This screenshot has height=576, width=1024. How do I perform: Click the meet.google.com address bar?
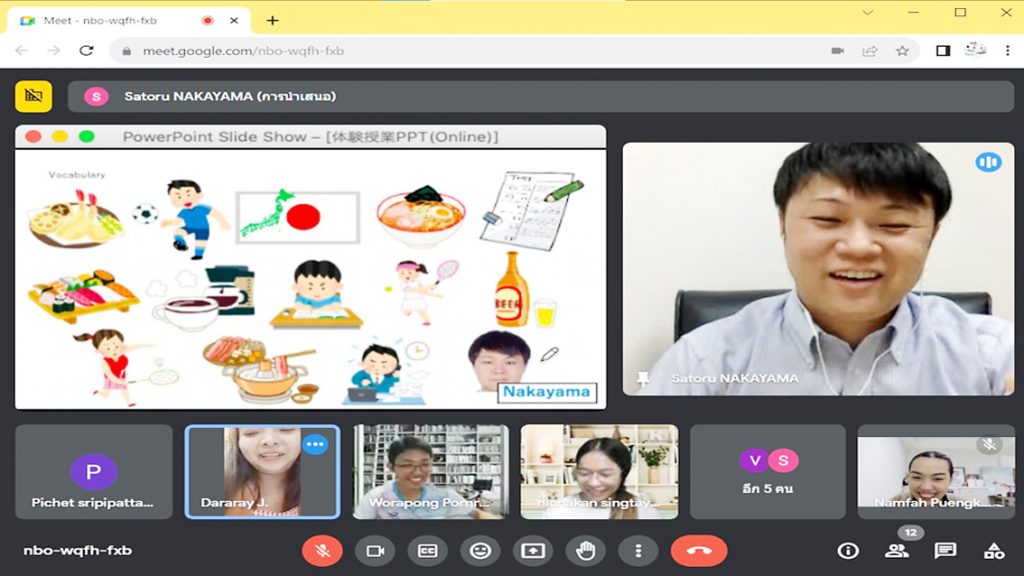(x=450, y=51)
